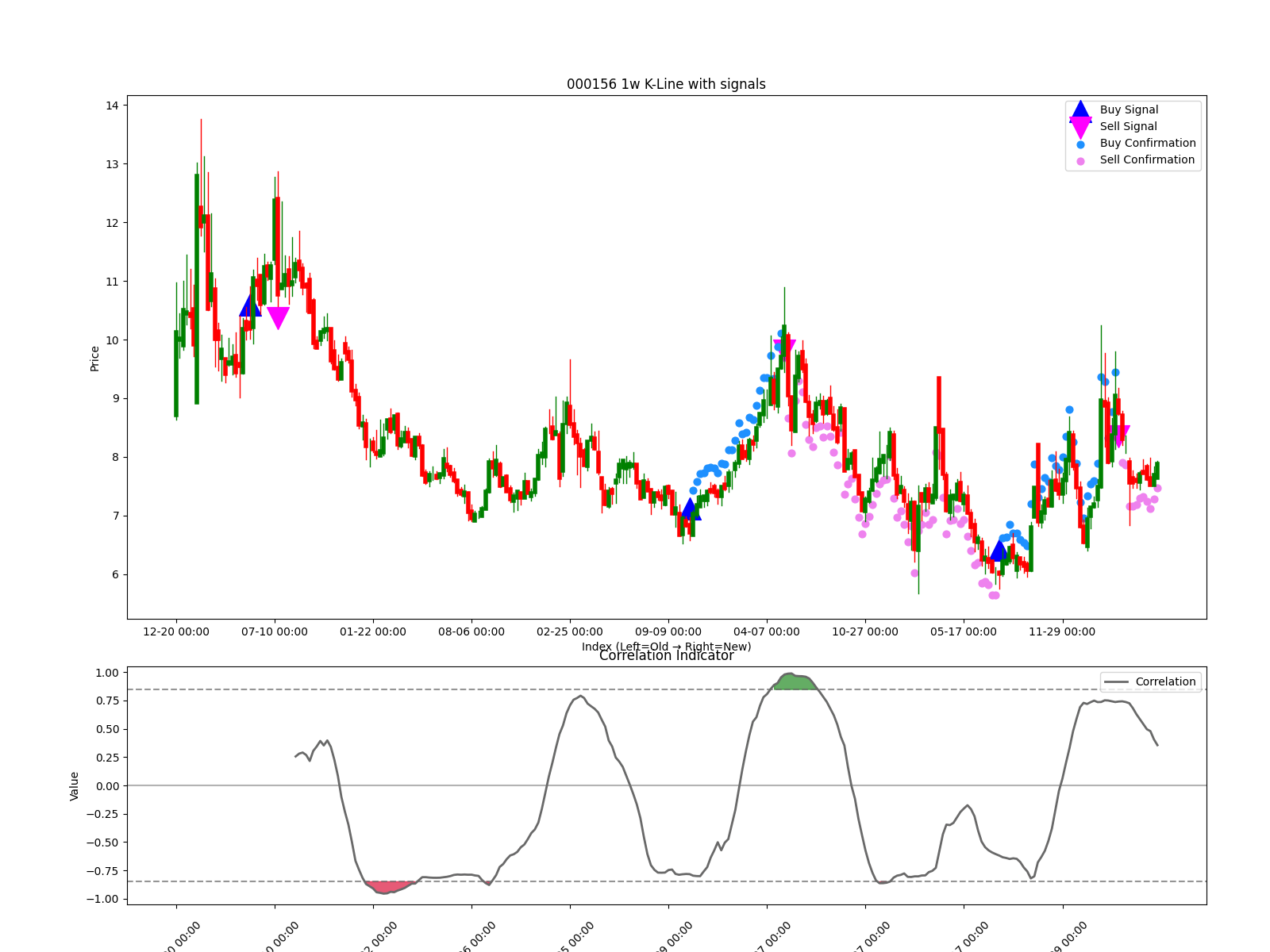
Task: Click the value axis tick label −1.00
Action: pos(102,900)
